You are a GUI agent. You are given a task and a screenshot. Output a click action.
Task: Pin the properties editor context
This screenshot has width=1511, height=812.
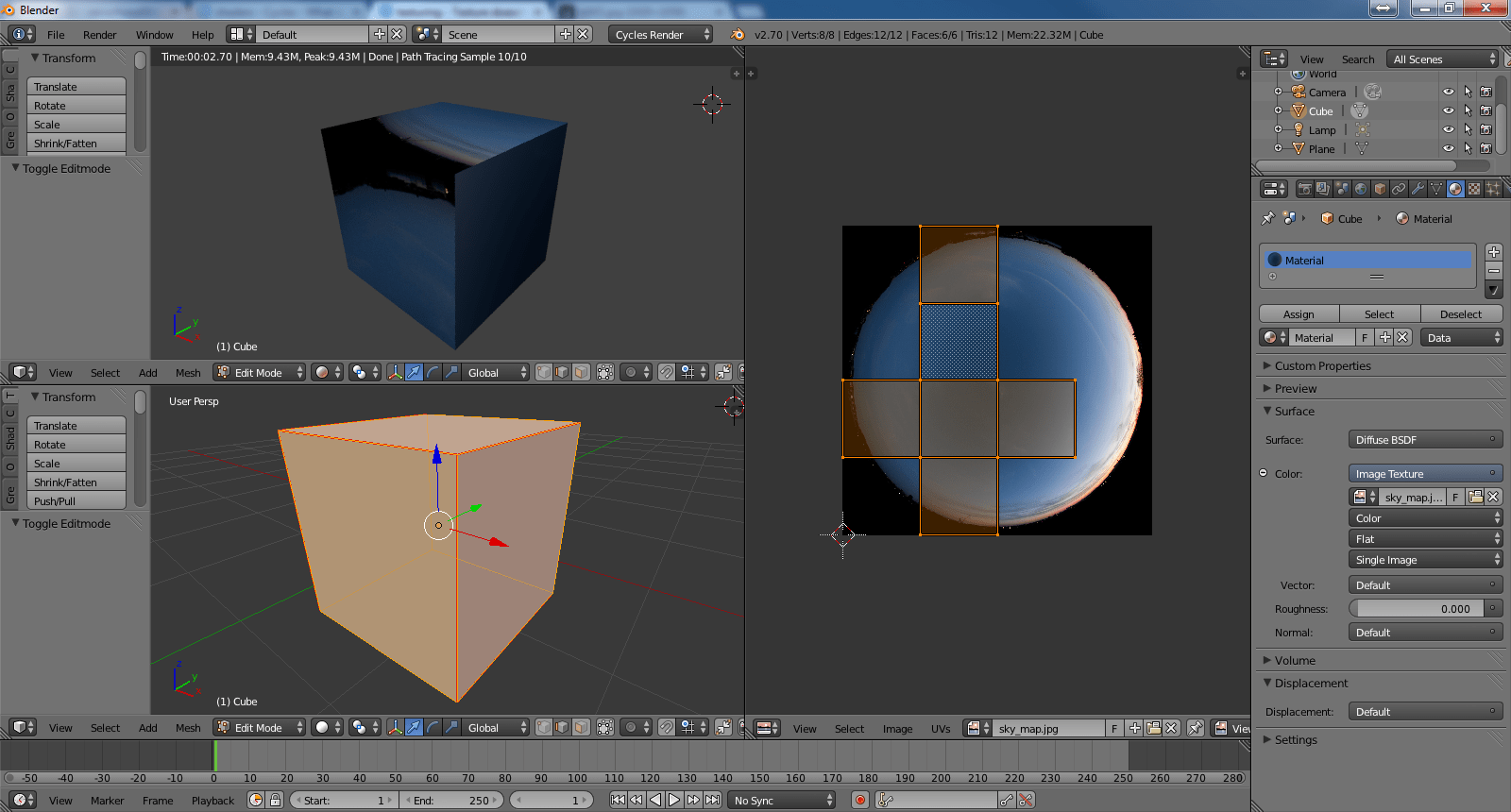click(x=1267, y=218)
